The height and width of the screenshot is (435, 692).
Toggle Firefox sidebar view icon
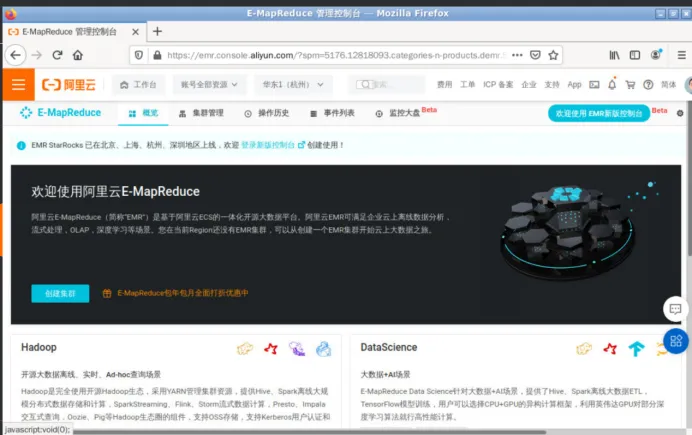pyautogui.click(x=635, y=55)
